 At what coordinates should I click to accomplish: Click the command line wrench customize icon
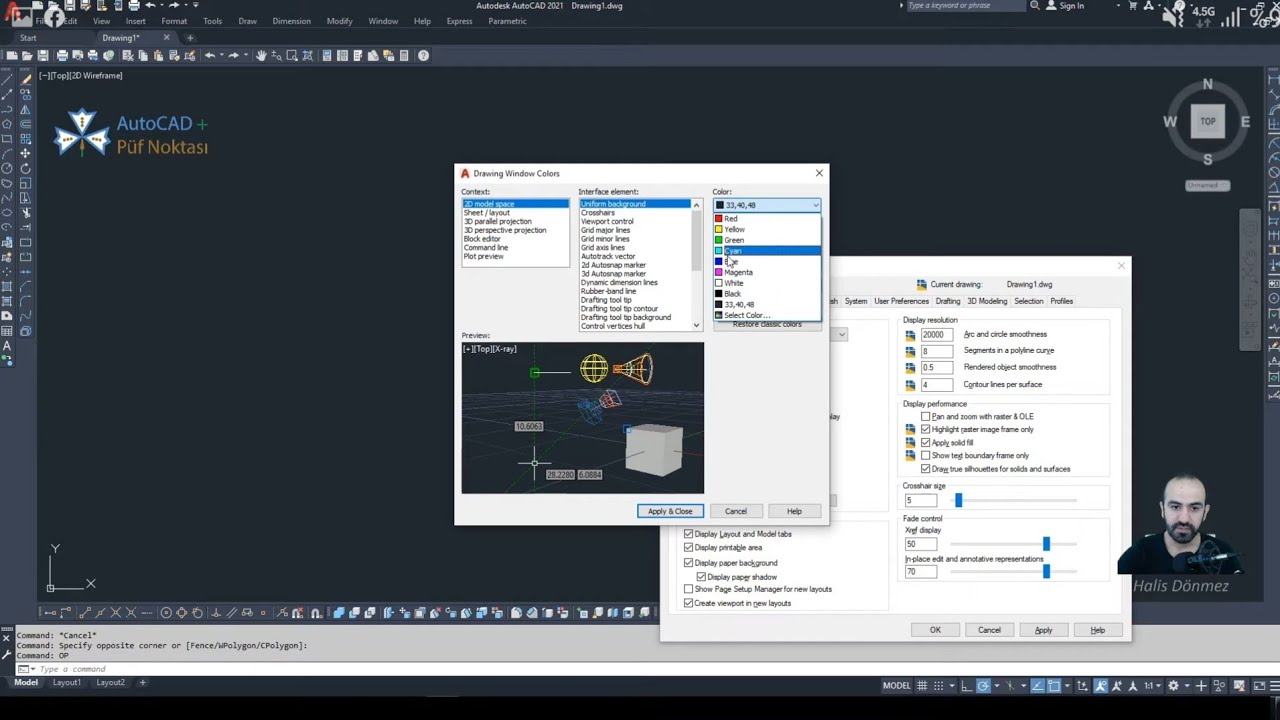(6, 654)
